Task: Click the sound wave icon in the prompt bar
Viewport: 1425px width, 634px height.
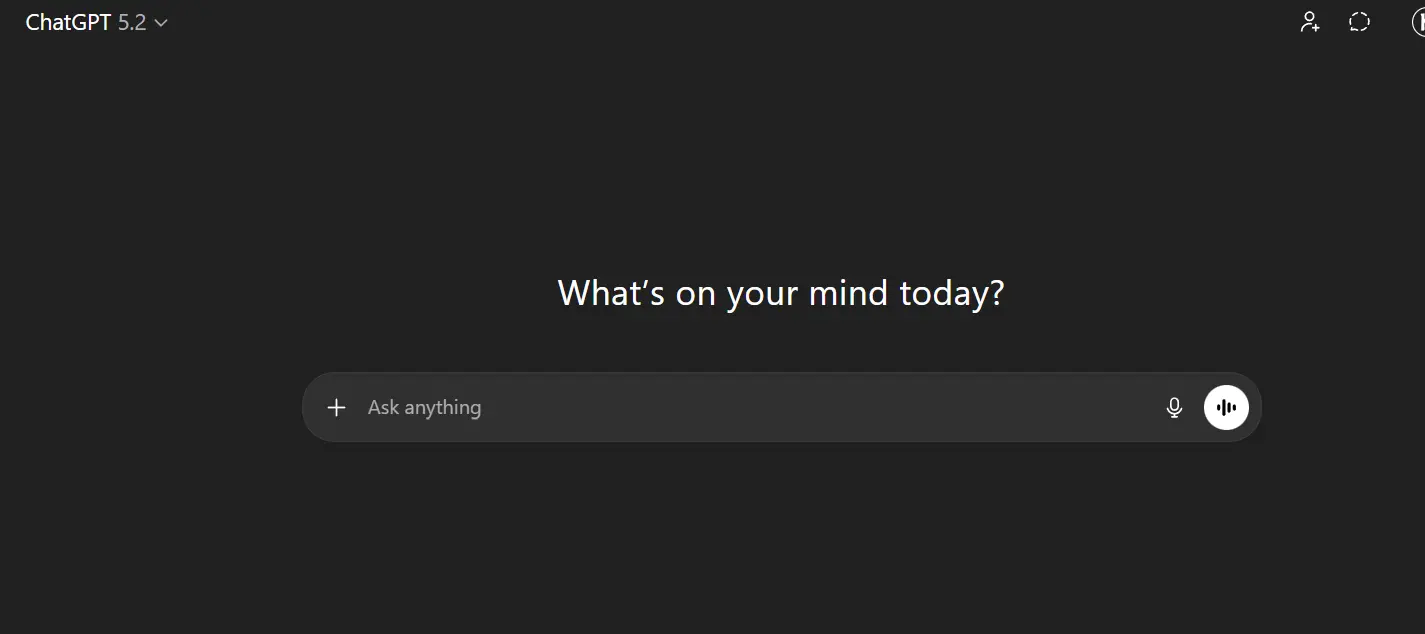Action: [1226, 407]
